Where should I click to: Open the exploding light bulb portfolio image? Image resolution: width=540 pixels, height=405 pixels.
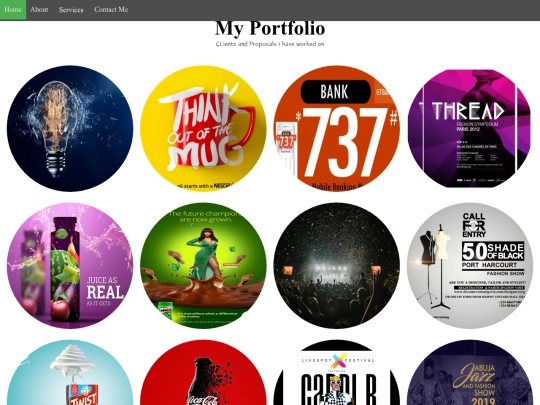coord(70,128)
